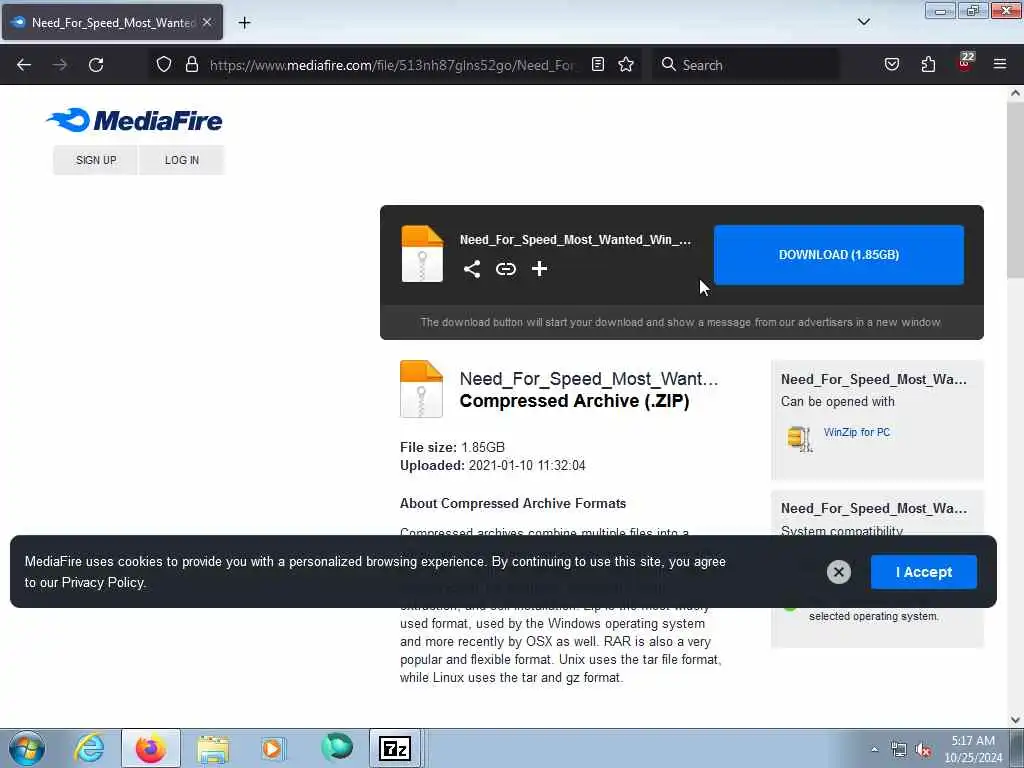Click the scrollbar up arrow
Viewport: 1024px width, 768px height.
point(1015,93)
